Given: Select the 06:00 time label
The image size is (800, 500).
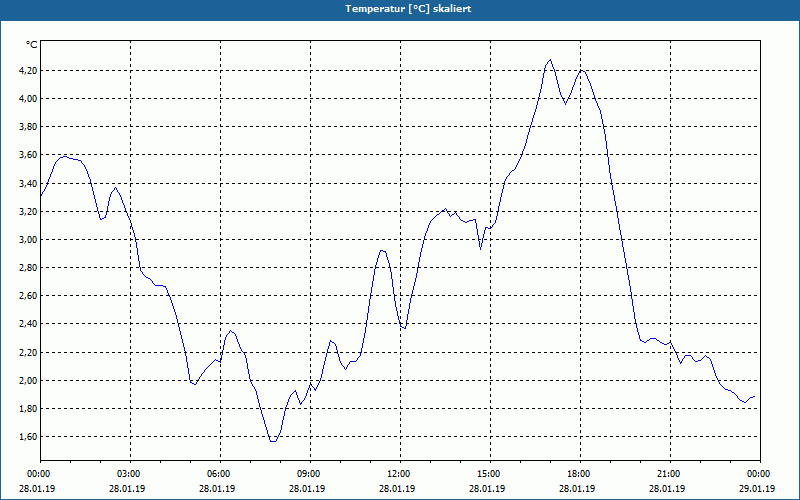Looking at the screenshot, I should (219, 474).
